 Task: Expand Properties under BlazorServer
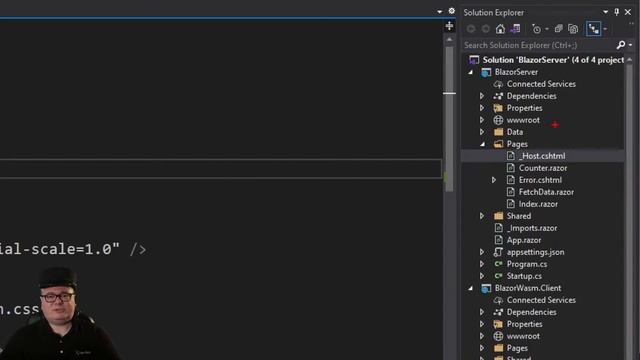(482, 108)
